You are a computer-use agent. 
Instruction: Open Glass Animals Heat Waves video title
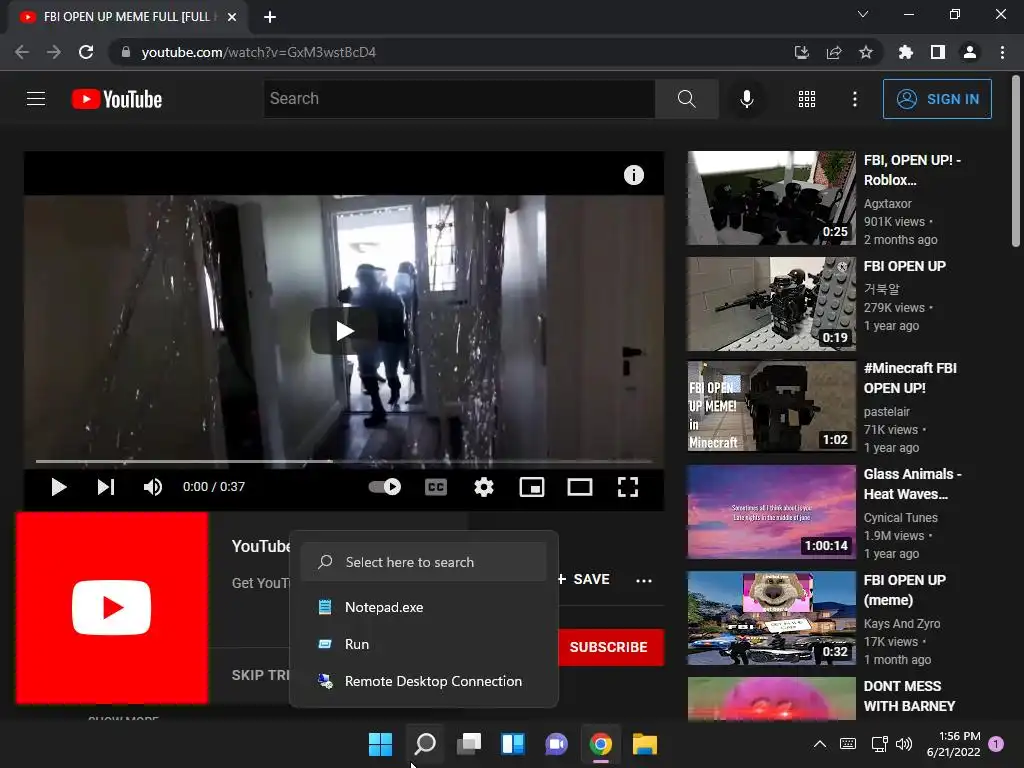click(912, 484)
